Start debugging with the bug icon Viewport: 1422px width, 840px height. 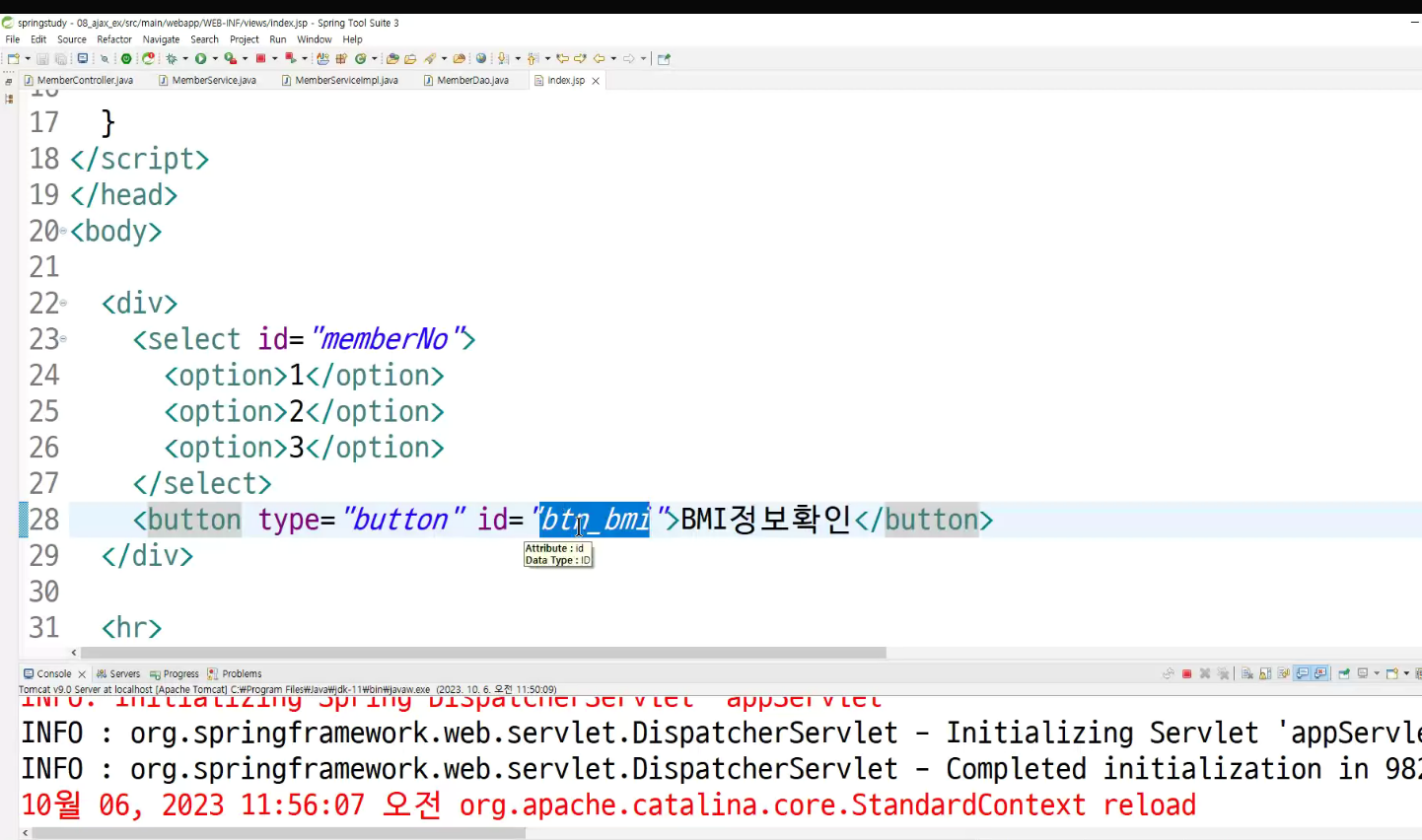tap(171, 59)
